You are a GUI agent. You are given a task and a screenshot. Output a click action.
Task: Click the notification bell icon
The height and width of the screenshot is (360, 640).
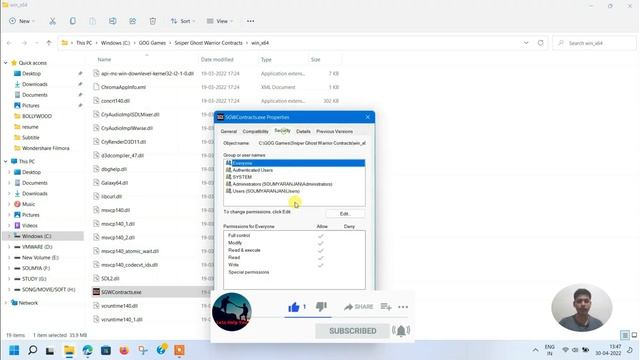pos(401,331)
